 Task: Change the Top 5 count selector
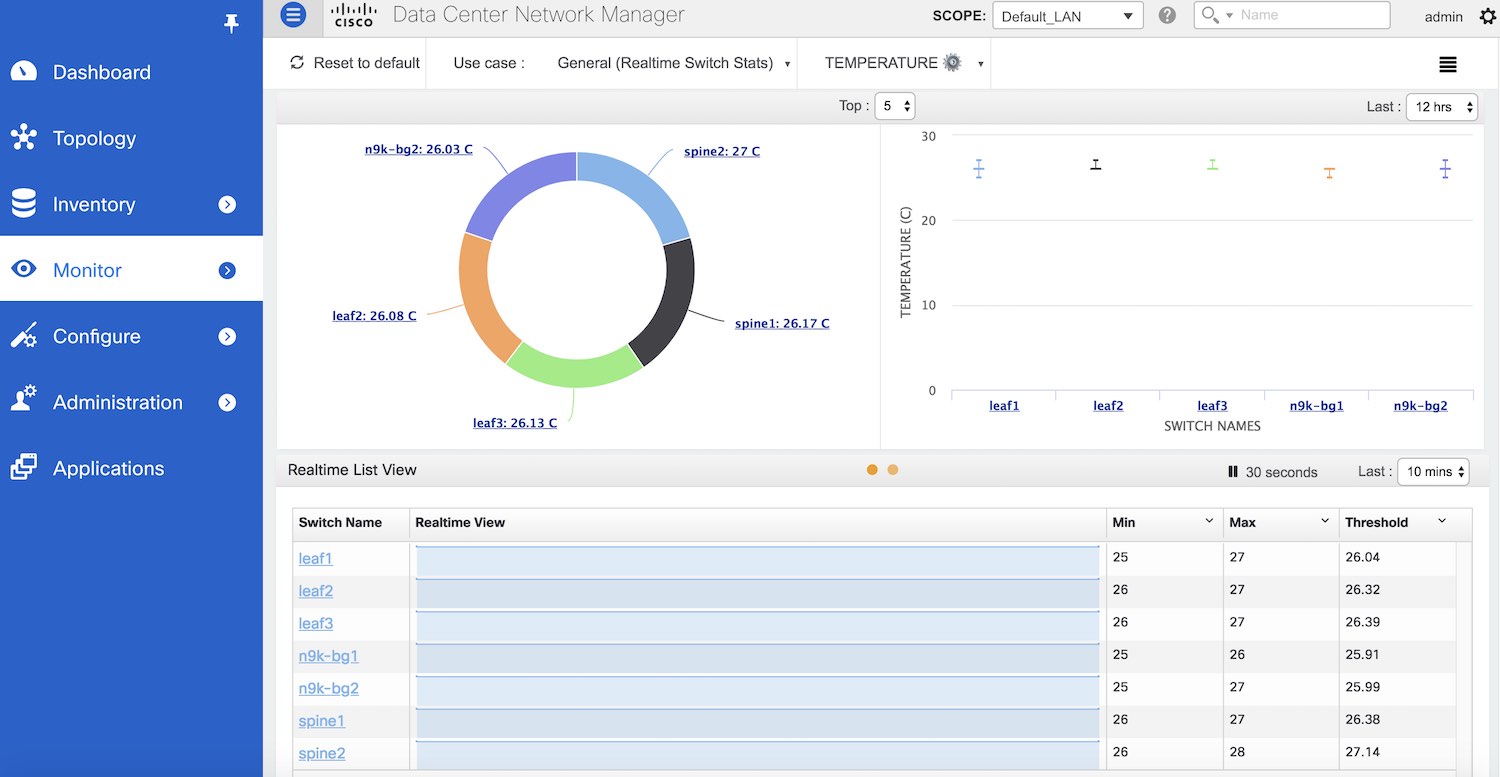894,106
